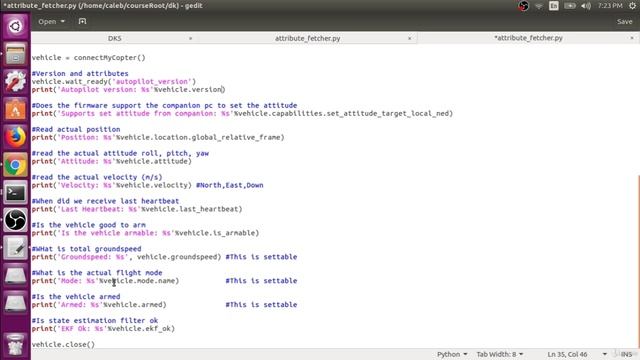Launch System Settings tool from the dock
Screen dimensions: 640x360
click(x=15, y=81)
